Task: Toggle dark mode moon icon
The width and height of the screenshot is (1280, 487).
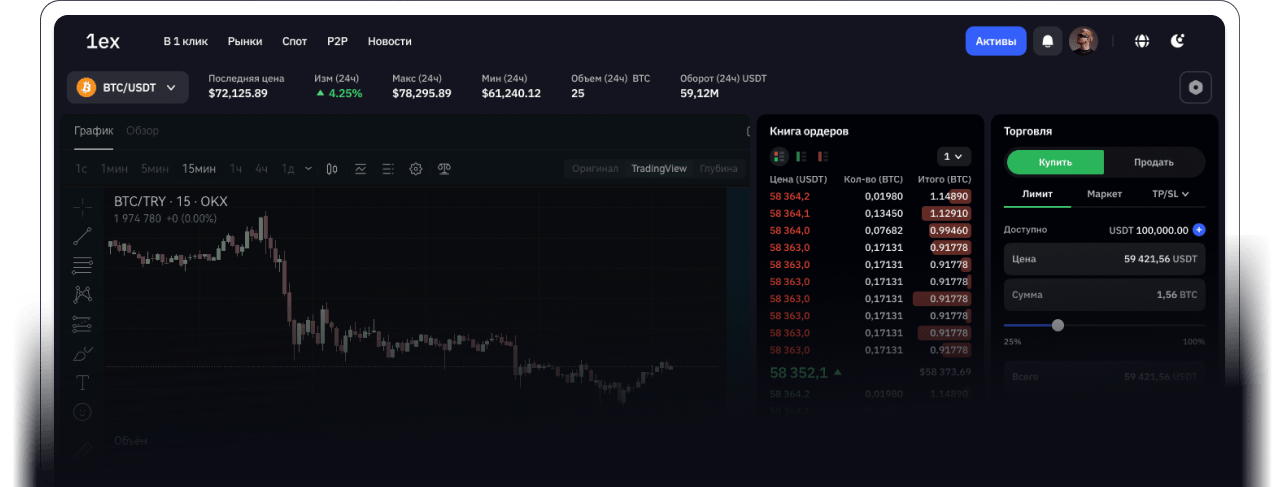Action: [1178, 41]
